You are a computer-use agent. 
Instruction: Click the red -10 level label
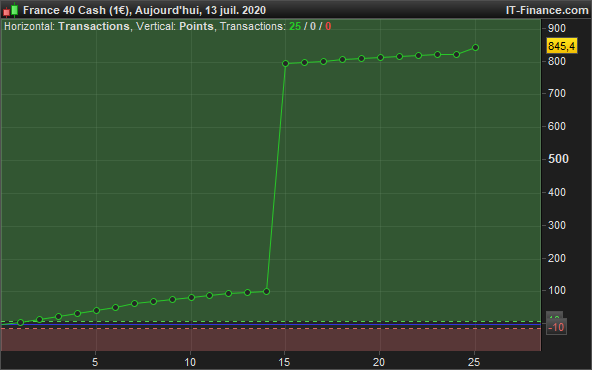(556, 327)
